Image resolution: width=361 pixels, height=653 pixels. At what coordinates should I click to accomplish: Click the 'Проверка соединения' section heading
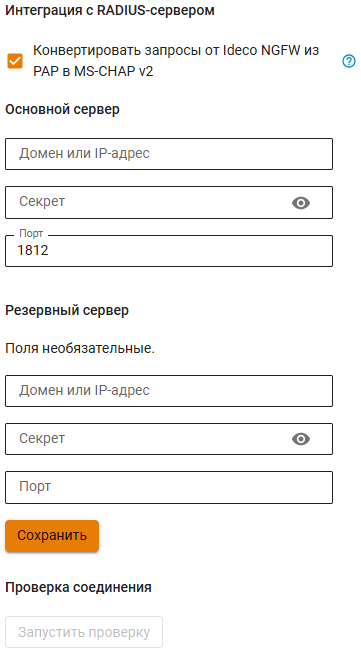(x=78, y=587)
